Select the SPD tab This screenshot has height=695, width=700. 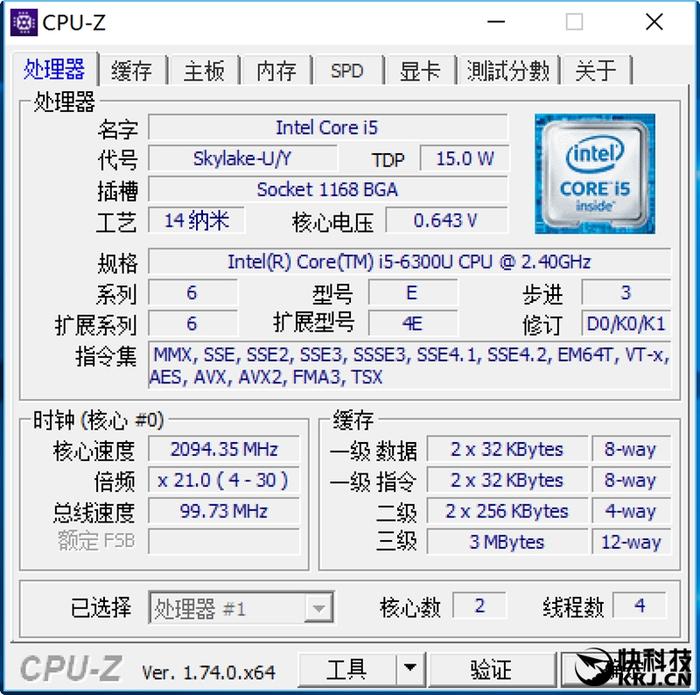347,71
